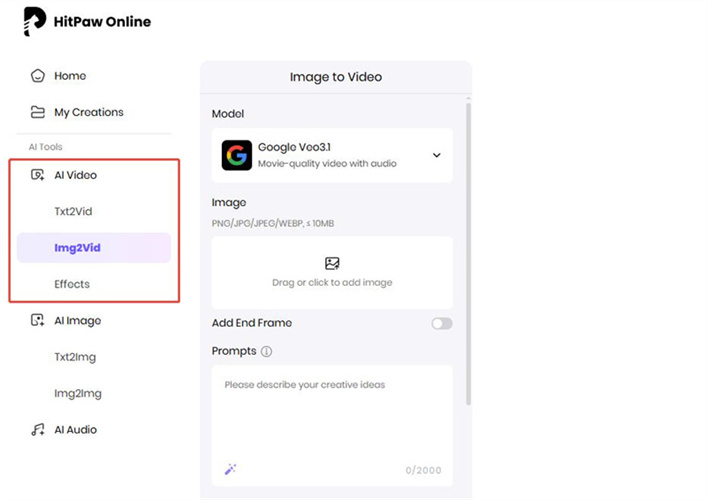Select the AI Video section label
The height and width of the screenshot is (500, 707).
[x=75, y=175]
